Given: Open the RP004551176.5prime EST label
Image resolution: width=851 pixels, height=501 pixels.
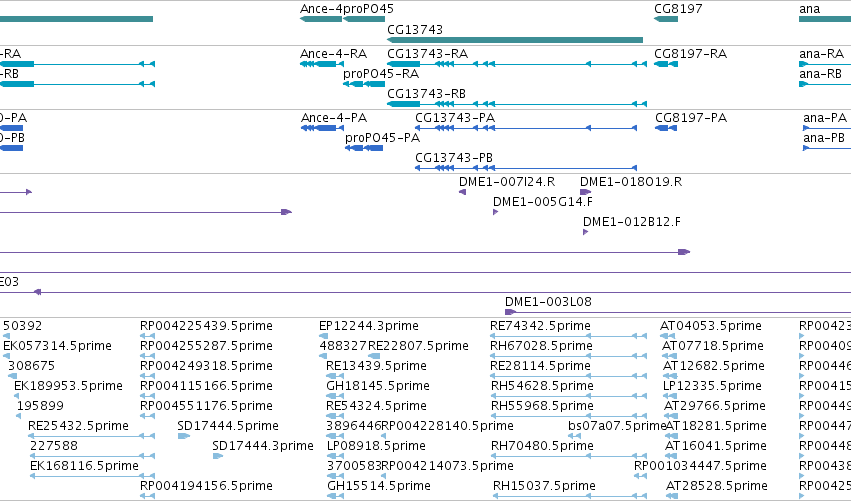Looking at the screenshot, I should [206, 406].
